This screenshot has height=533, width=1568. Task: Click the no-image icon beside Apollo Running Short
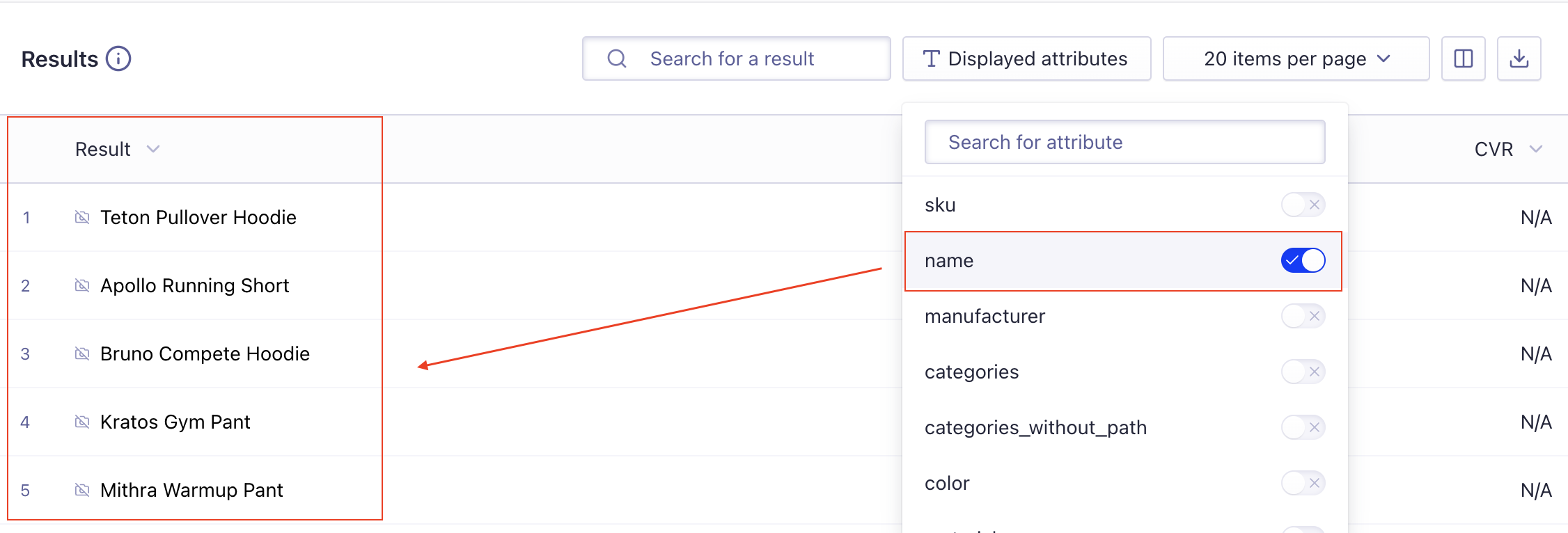[x=82, y=286]
